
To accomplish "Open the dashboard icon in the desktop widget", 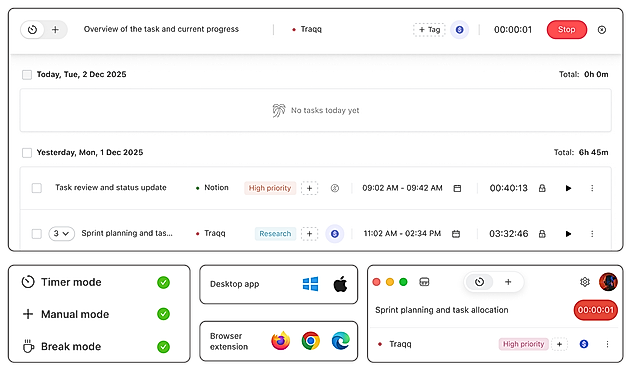I will [424, 282].
